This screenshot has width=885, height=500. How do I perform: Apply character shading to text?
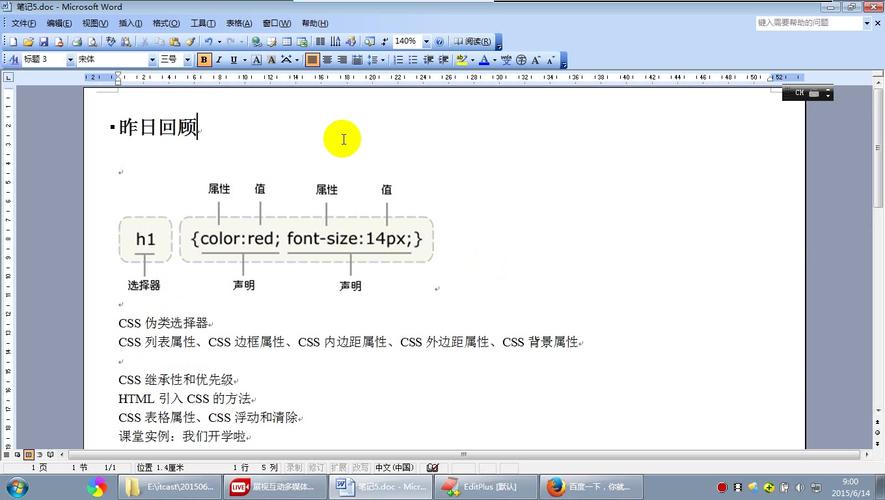pyautogui.click(x=271, y=59)
